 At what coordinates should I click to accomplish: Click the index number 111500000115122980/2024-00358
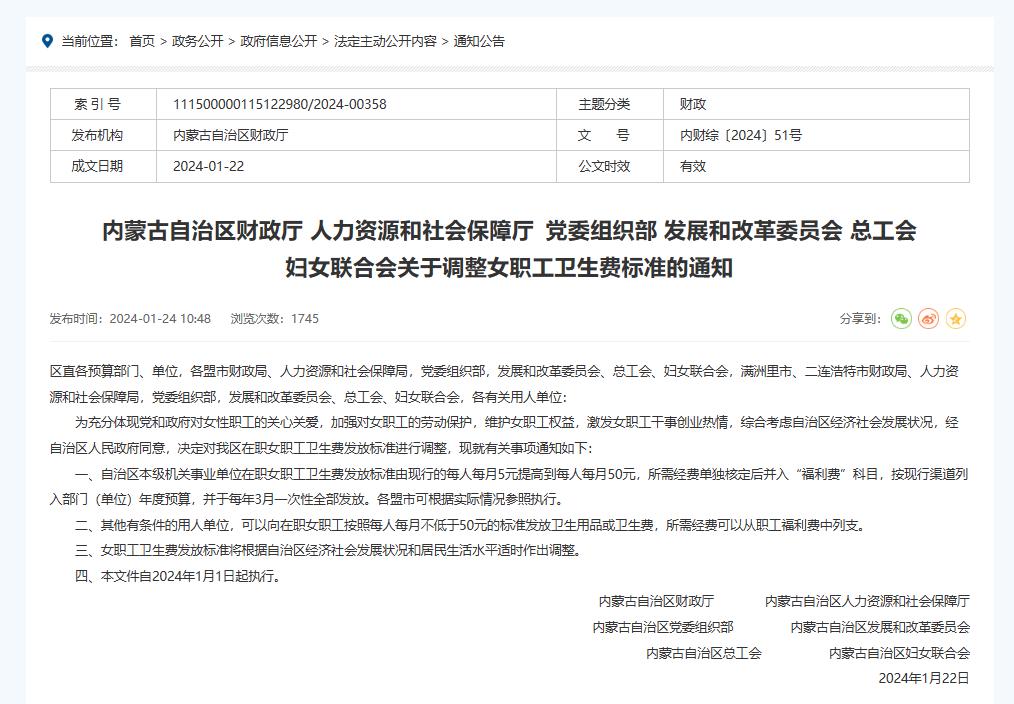tap(279, 104)
